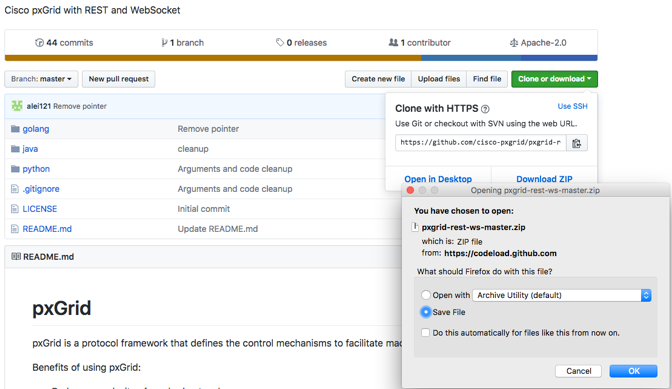Image resolution: width=672 pixels, height=389 pixels.
Task: Copy clone URL with clipboard icon
Action: (577, 143)
